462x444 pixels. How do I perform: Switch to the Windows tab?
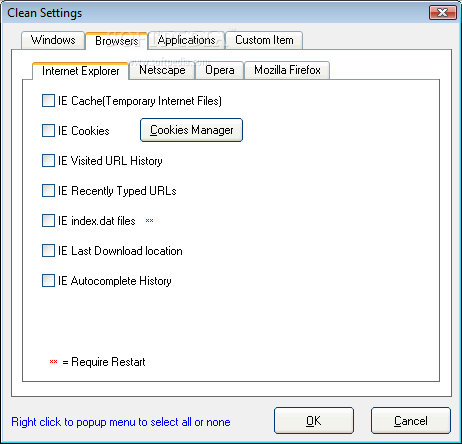53,40
